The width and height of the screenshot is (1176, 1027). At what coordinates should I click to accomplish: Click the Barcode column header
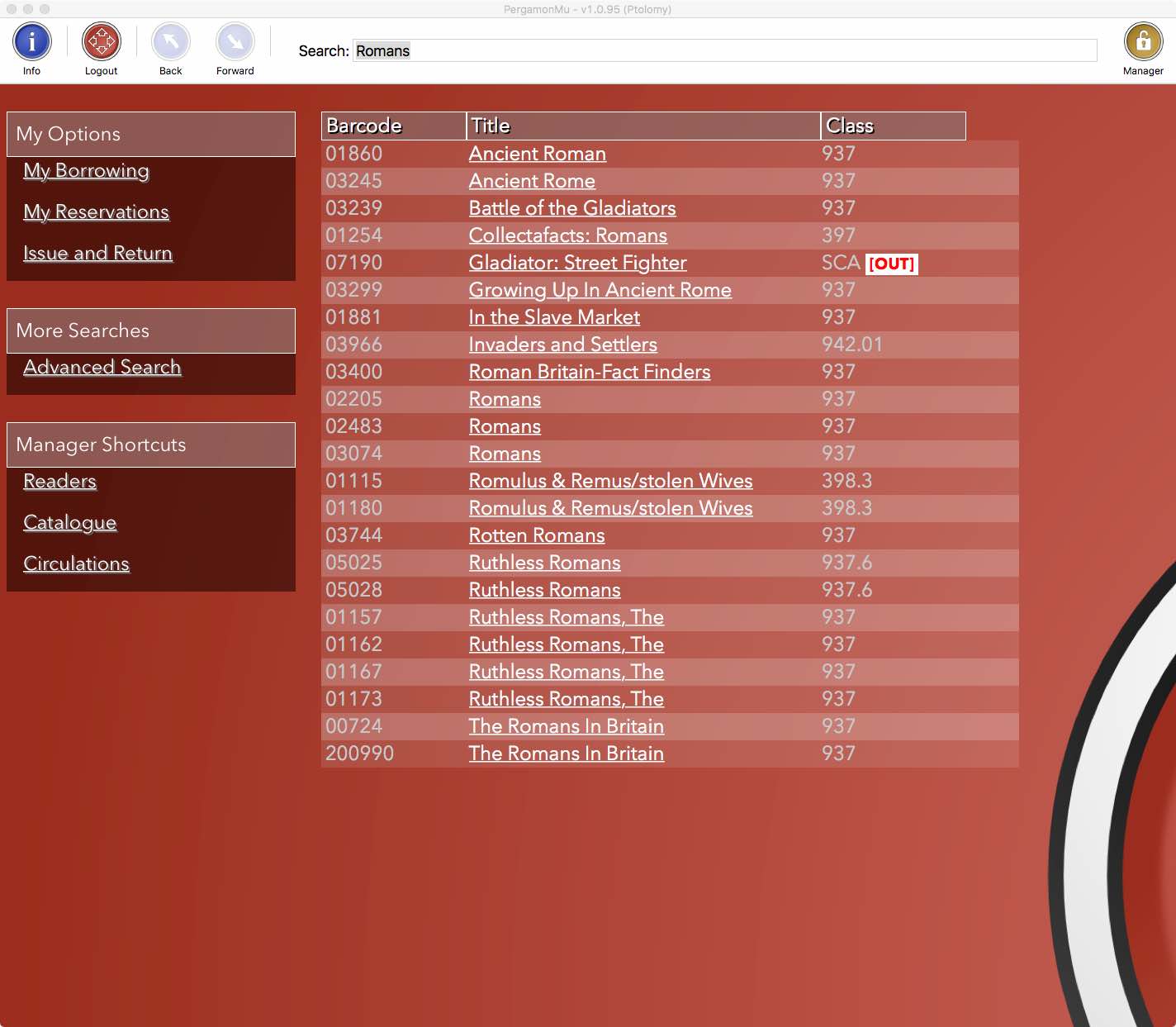[x=394, y=126]
